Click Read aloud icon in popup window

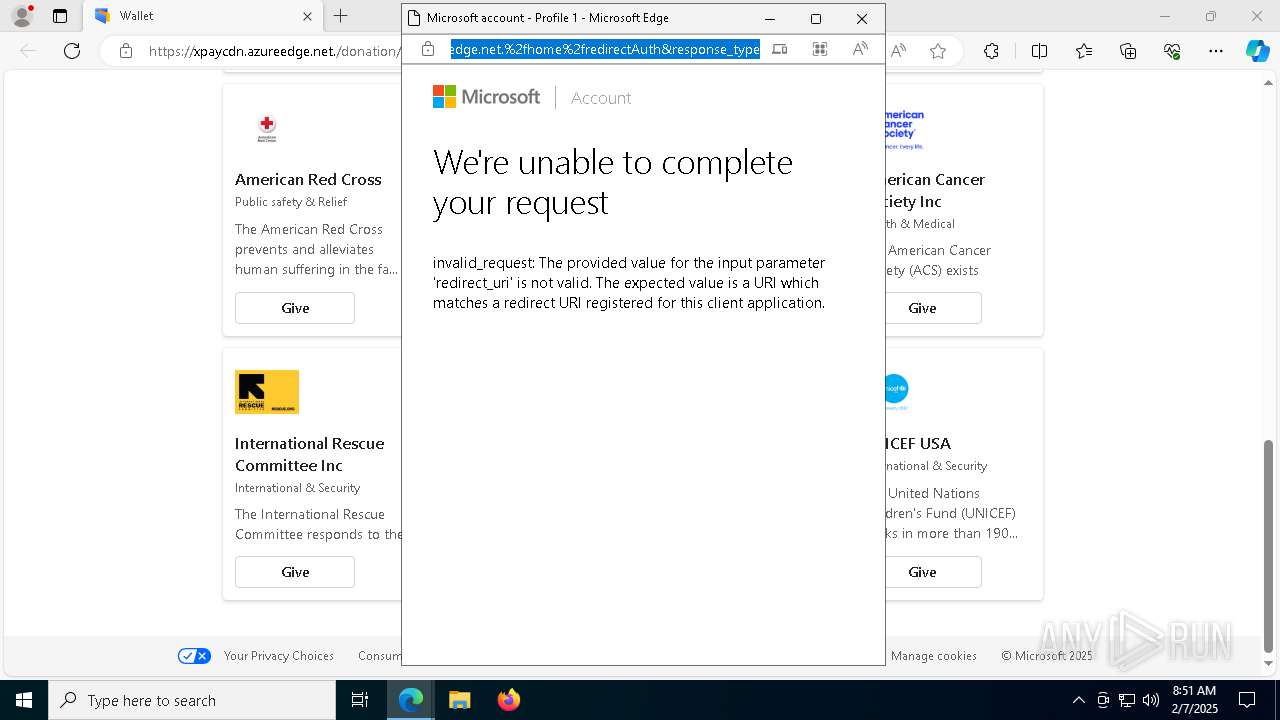point(860,49)
